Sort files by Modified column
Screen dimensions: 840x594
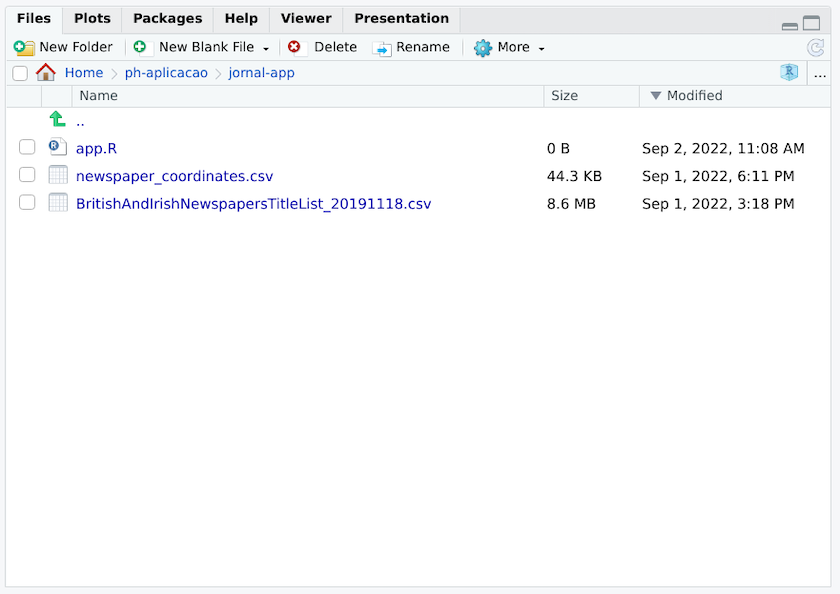click(x=694, y=96)
